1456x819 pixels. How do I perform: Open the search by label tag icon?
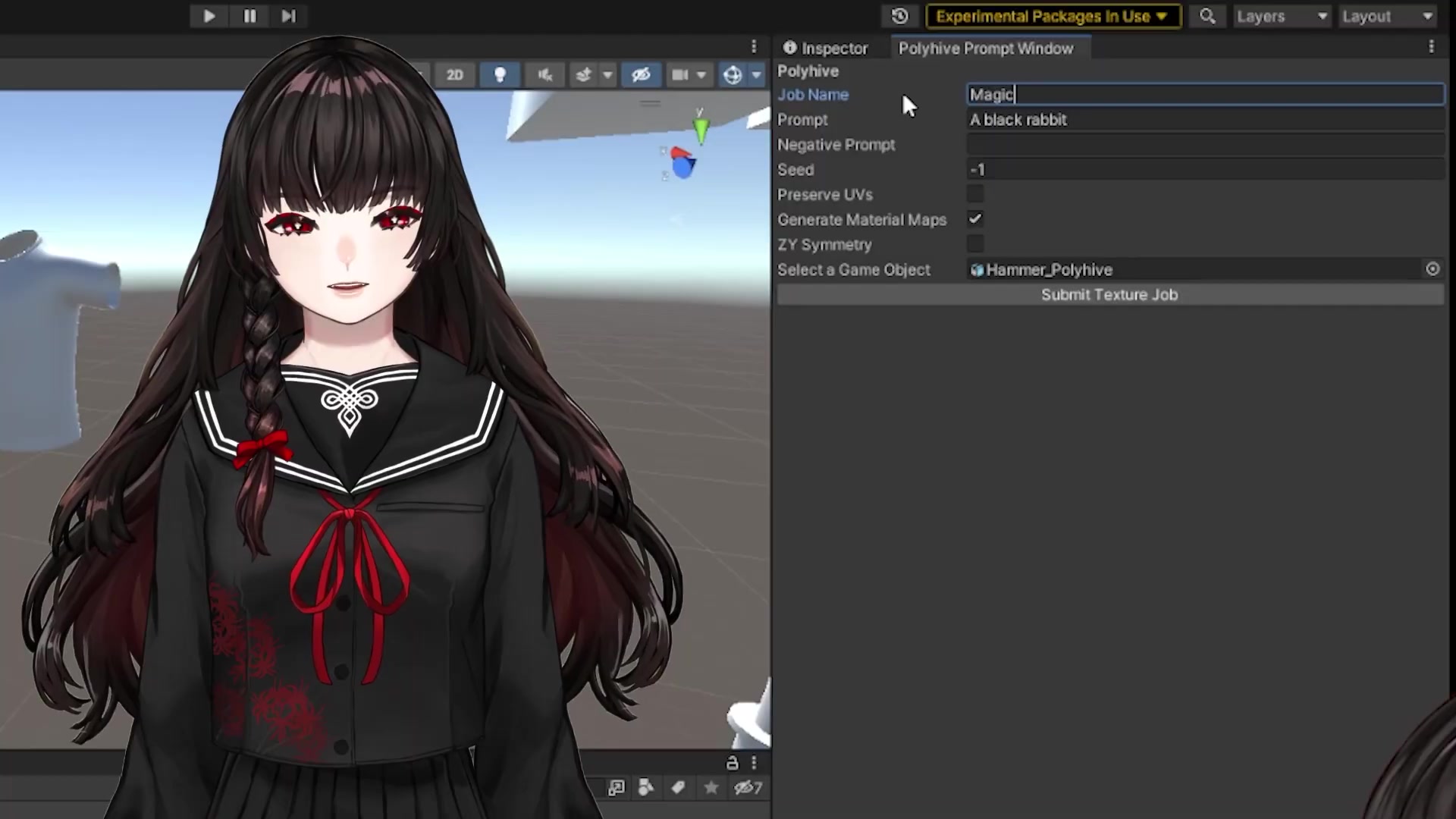(x=678, y=788)
